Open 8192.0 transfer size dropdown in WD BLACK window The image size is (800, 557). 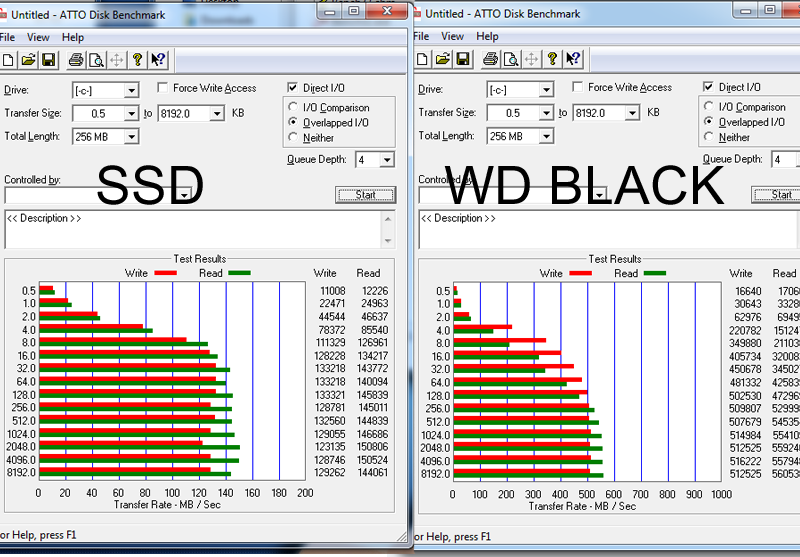pos(632,113)
